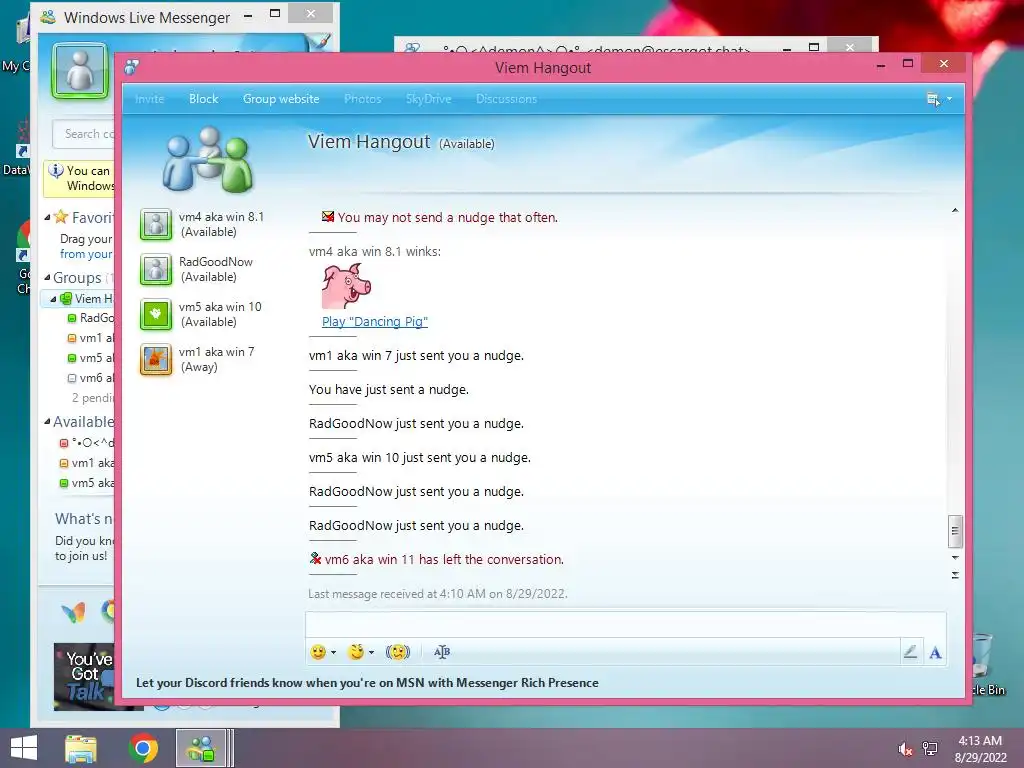Click the chat scrollbar thumb
Viewport: 1024px width, 768px height.
point(955,531)
